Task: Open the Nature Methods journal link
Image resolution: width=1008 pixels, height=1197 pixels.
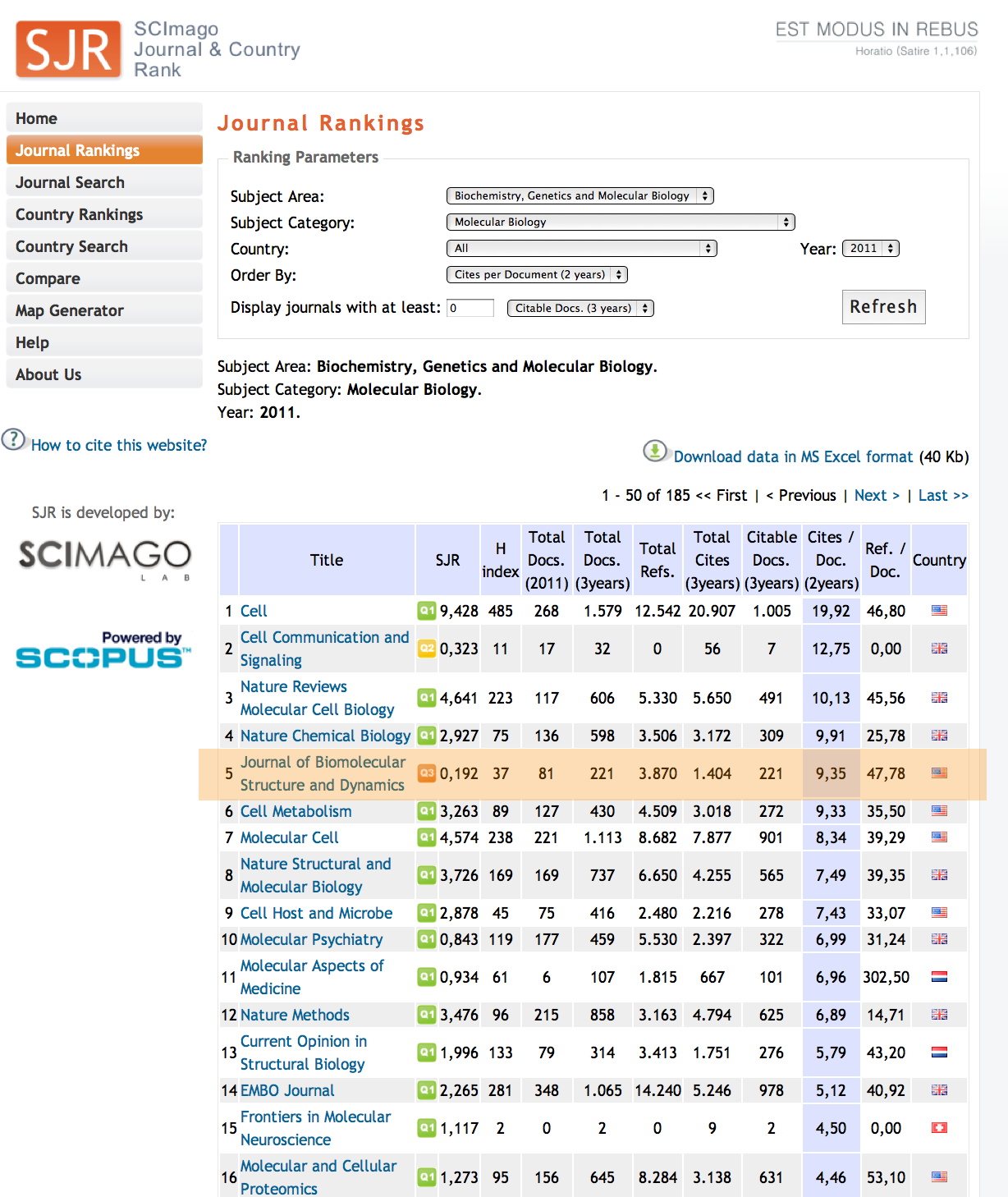Action: coord(295,1016)
